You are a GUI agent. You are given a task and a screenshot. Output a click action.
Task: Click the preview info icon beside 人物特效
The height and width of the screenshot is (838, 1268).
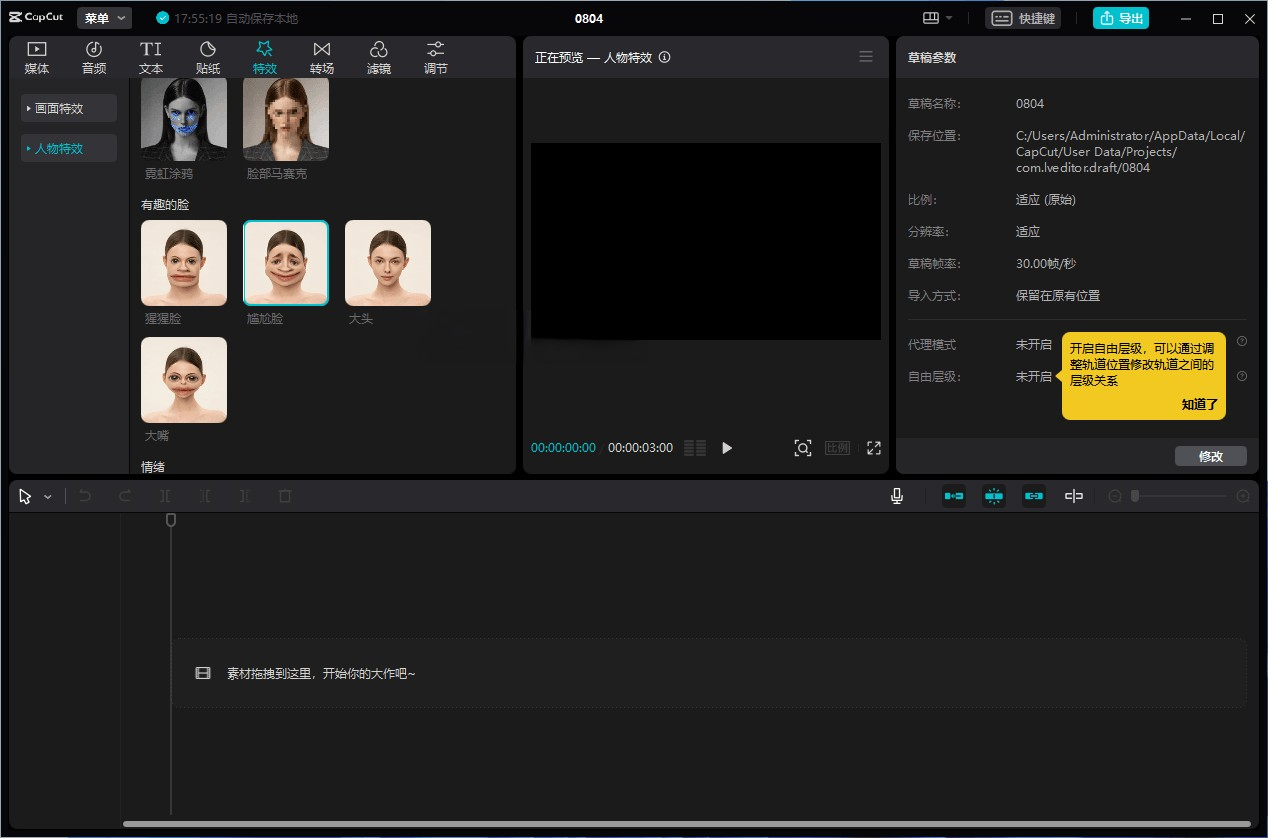click(665, 57)
